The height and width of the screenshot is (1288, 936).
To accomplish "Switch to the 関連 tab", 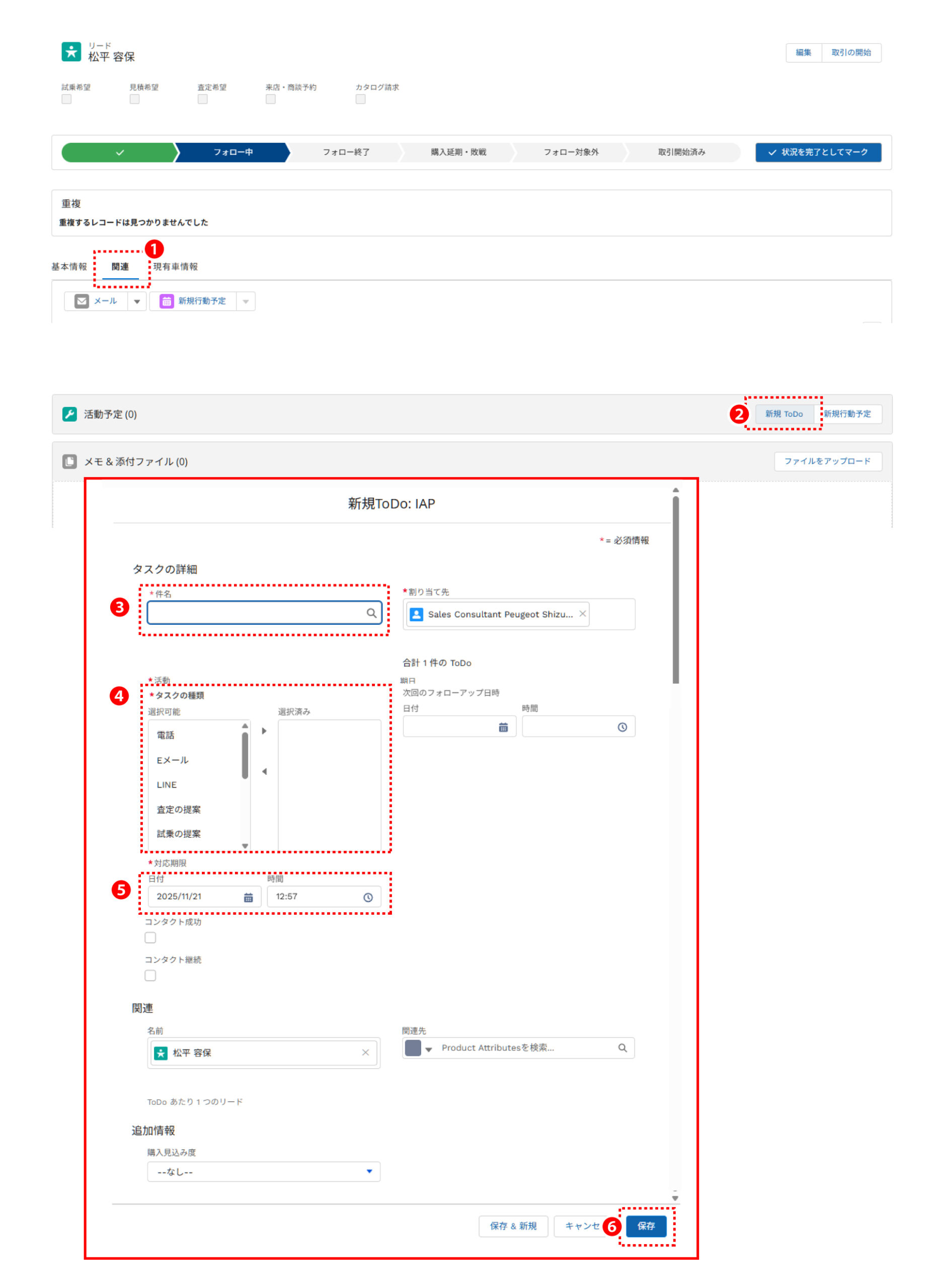I will click(x=120, y=267).
